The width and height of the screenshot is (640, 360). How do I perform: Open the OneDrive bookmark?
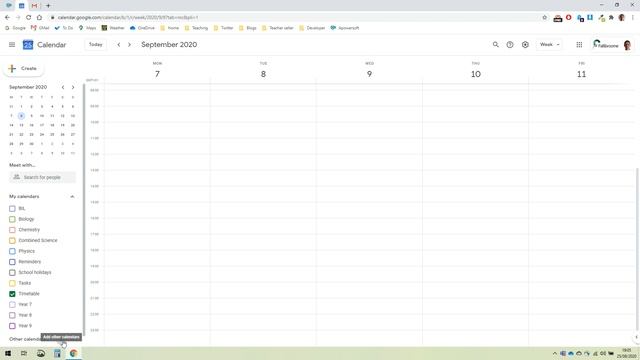pyautogui.click(x=142, y=28)
